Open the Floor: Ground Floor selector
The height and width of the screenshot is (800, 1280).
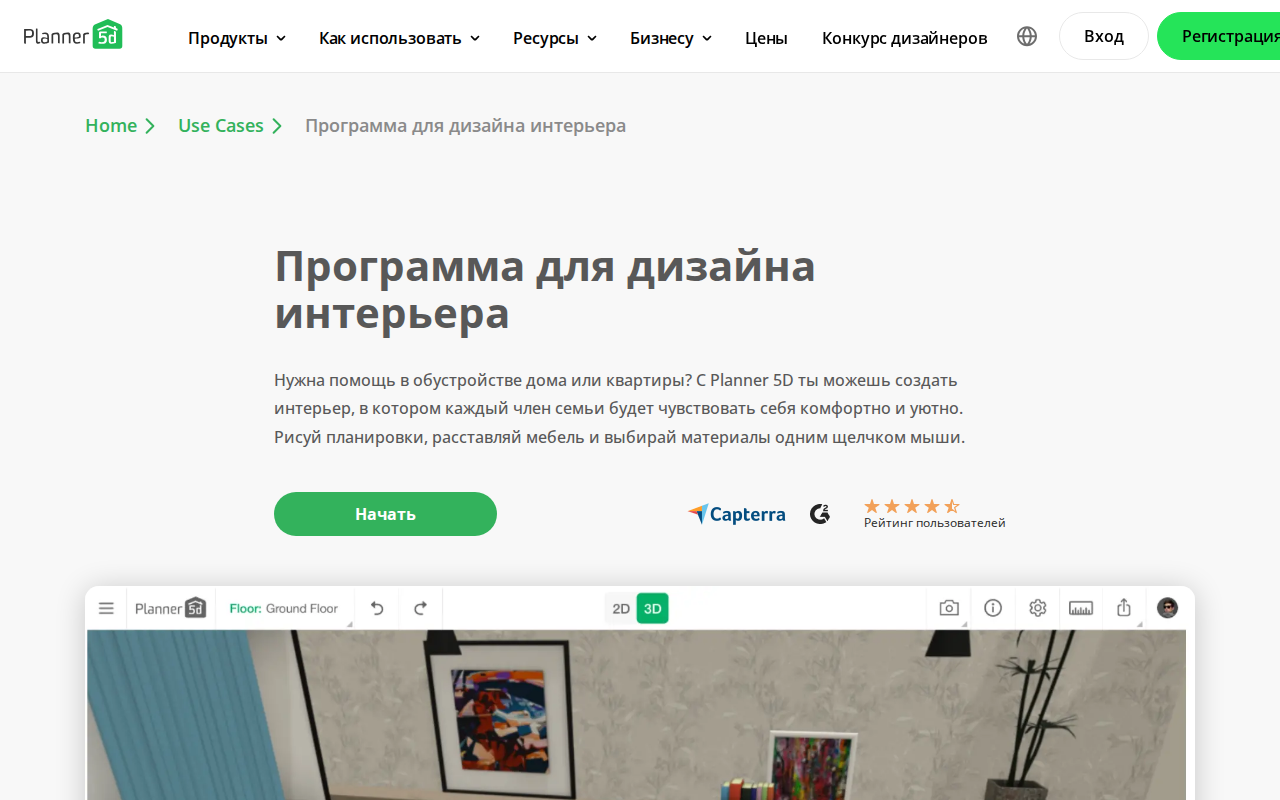pyautogui.click(x=284, y=608)
